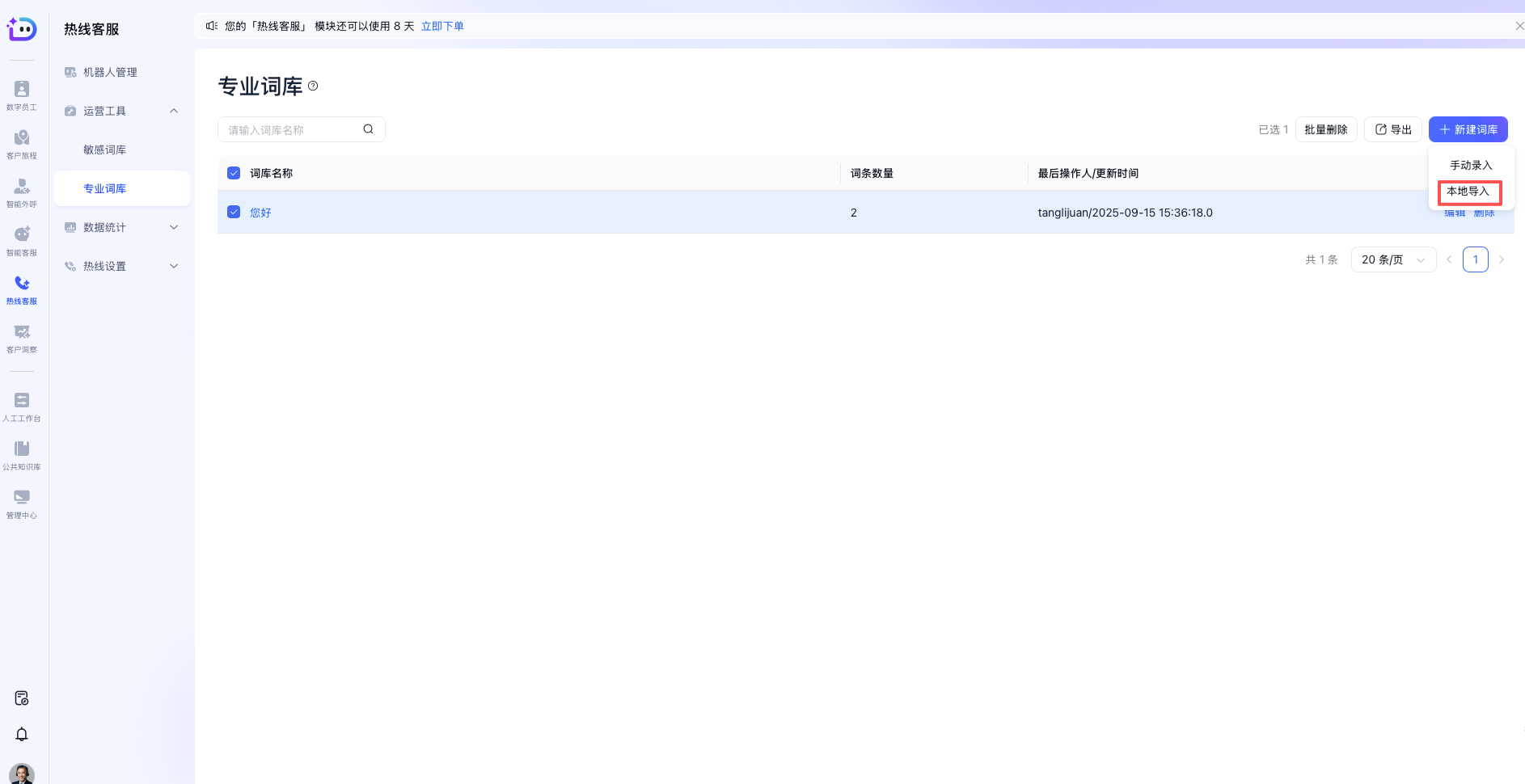
Task: Select 手动录入 from the dropdown menu
Action: click(x=1470, y=165)
